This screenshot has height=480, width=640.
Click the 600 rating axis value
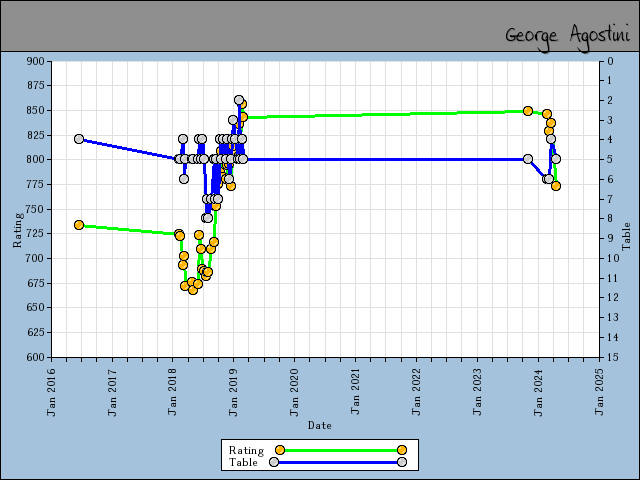coord(36,357)
